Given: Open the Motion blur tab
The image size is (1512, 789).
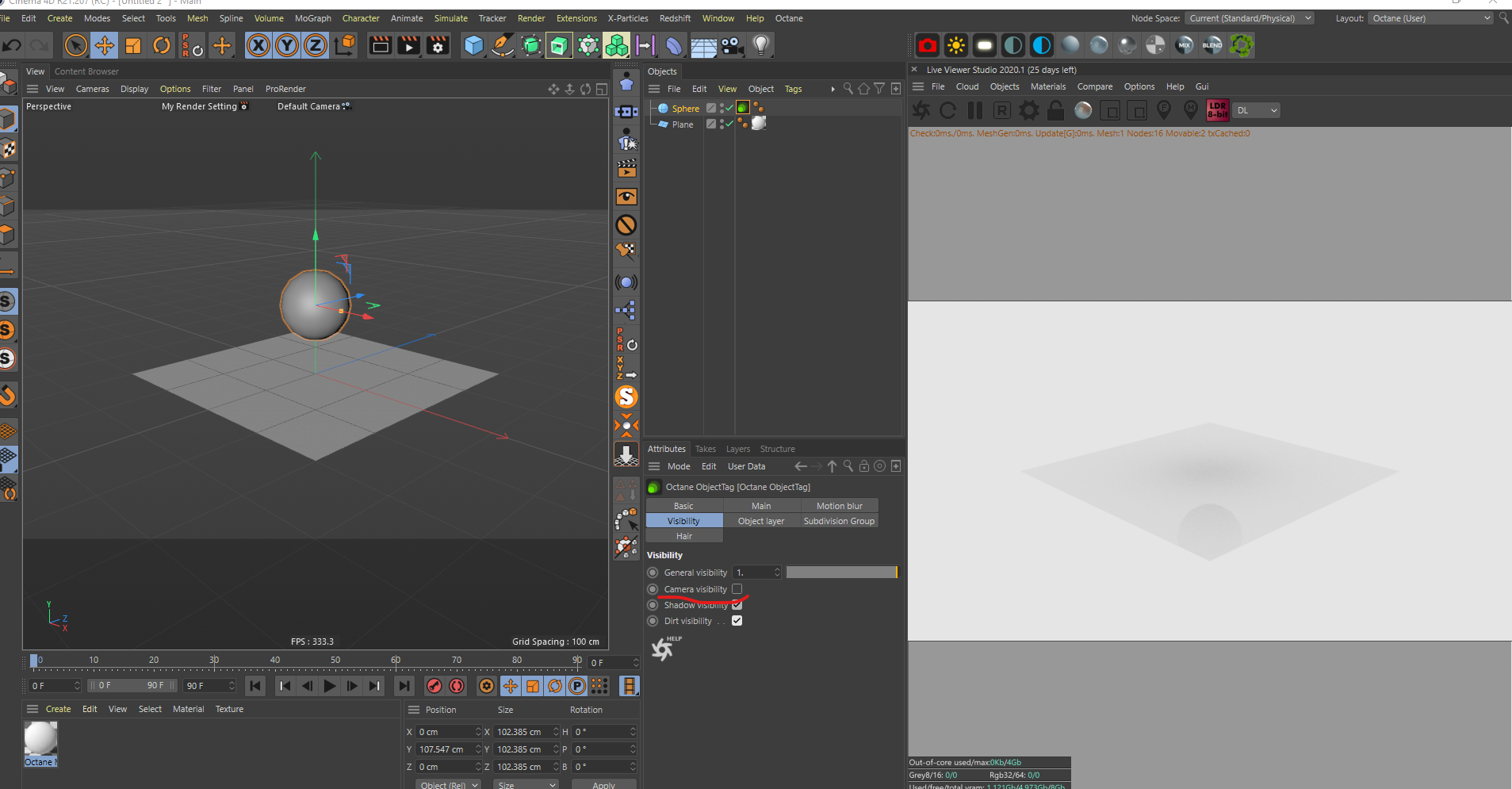Looking at the screenshot, I should click(x=840, y=506).
